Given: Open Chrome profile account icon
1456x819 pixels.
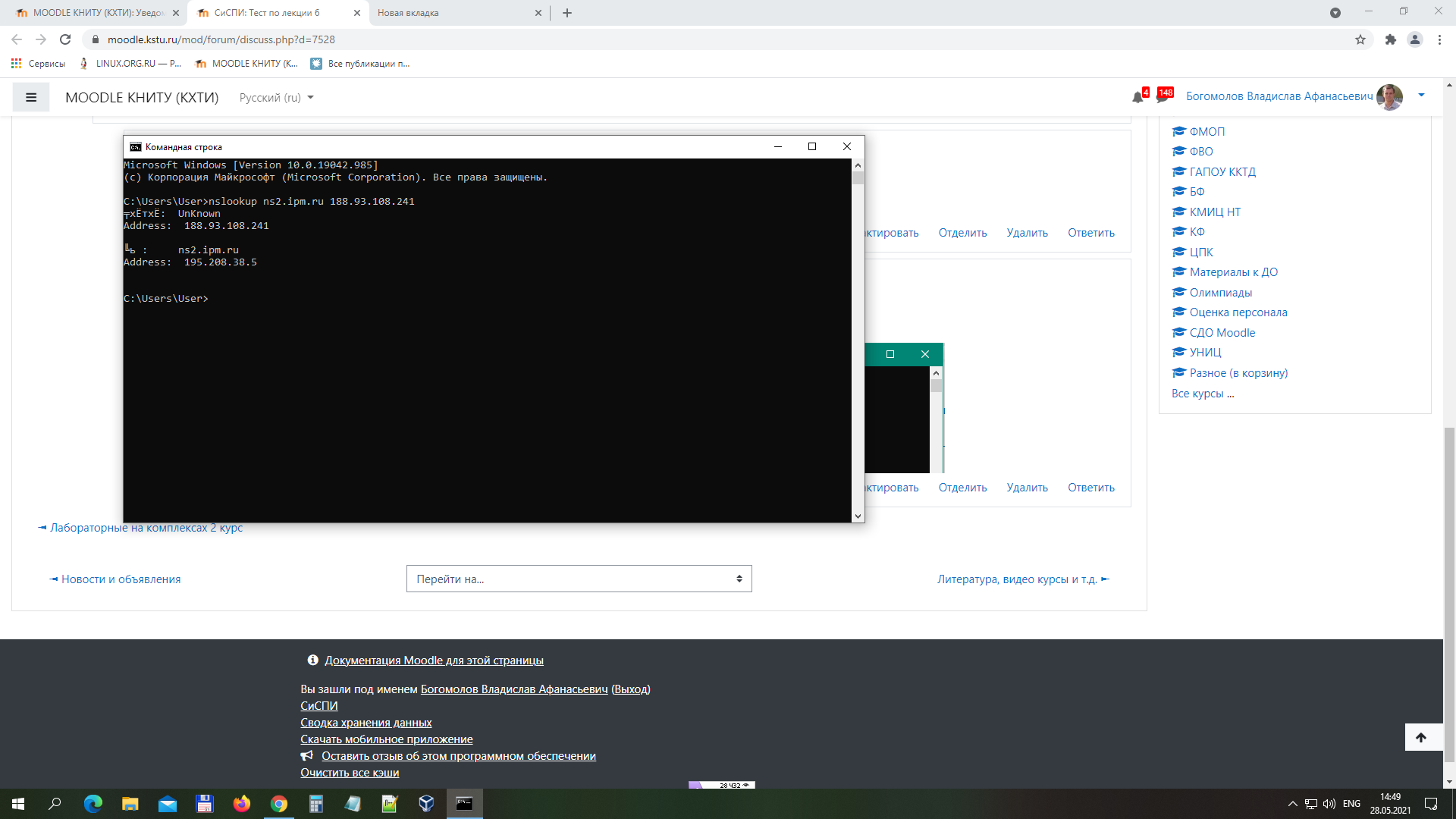Looking at the screenshot, I should pyautogui.click(x=1415, y=39).
